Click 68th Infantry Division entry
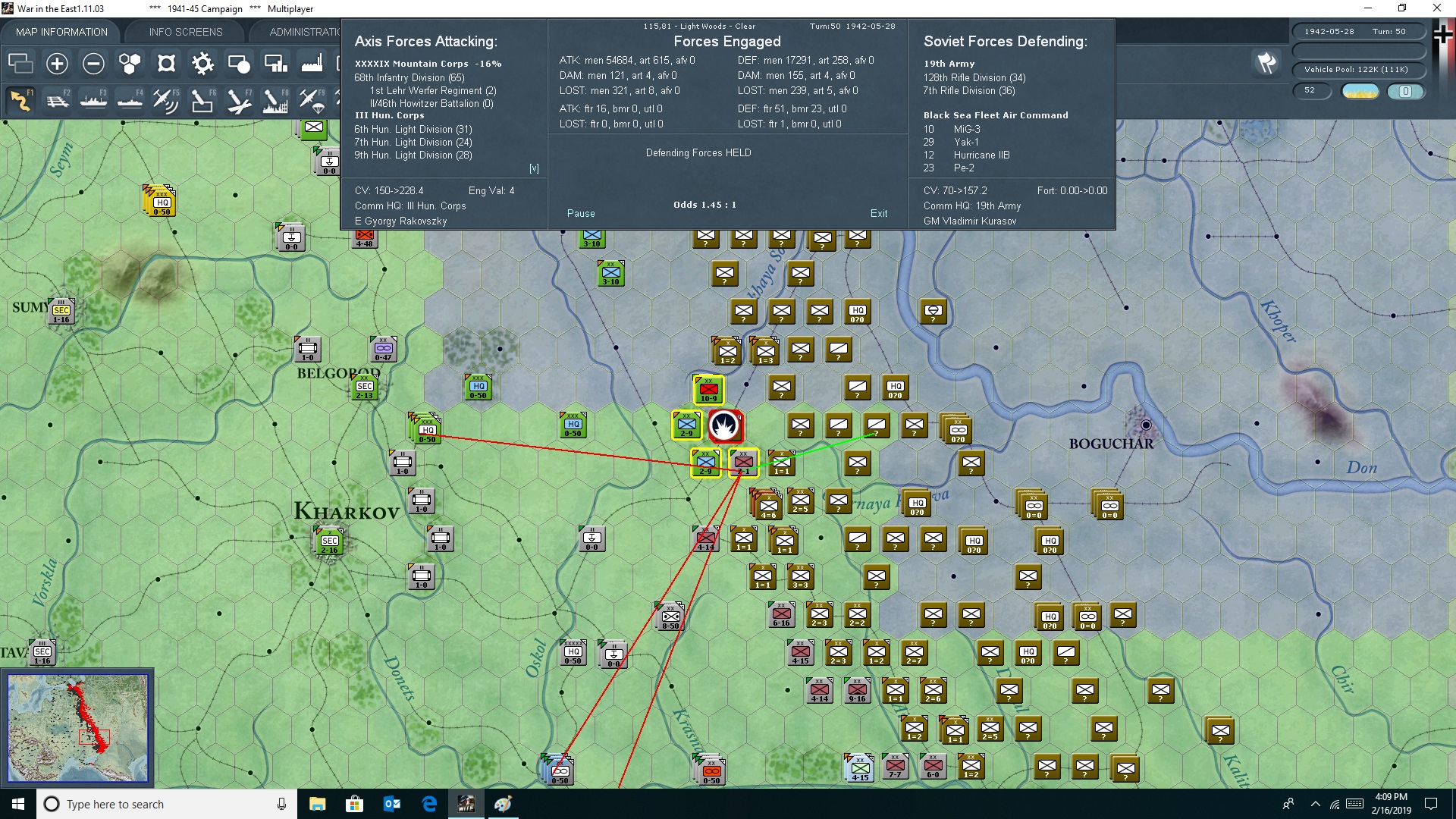 pyautogui.click(x=409, y=78)
